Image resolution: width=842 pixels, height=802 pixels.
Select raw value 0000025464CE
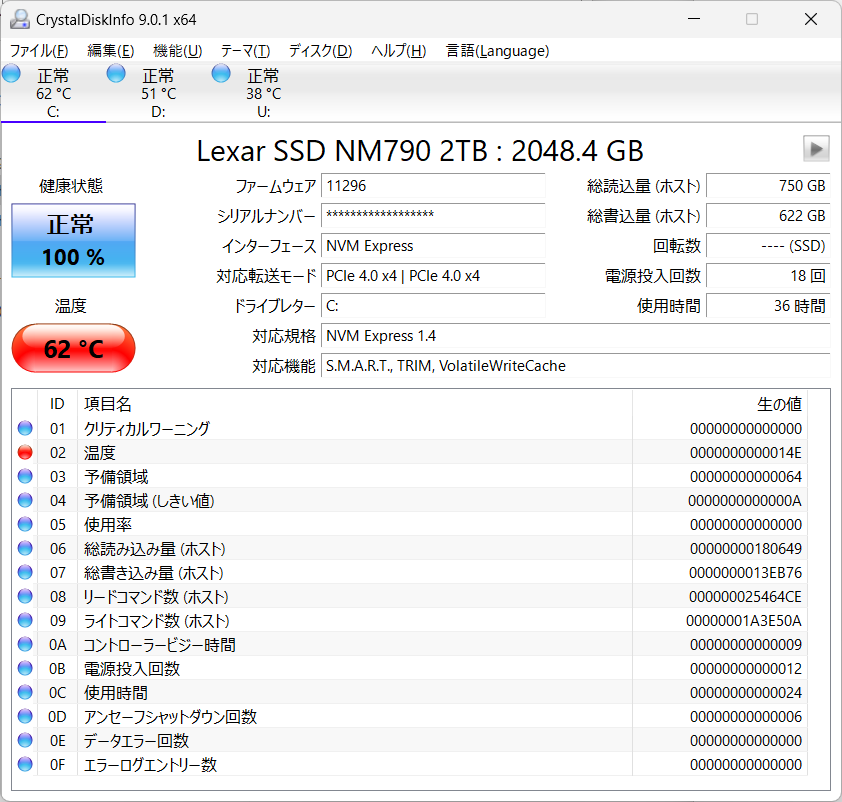click(746, 597)
